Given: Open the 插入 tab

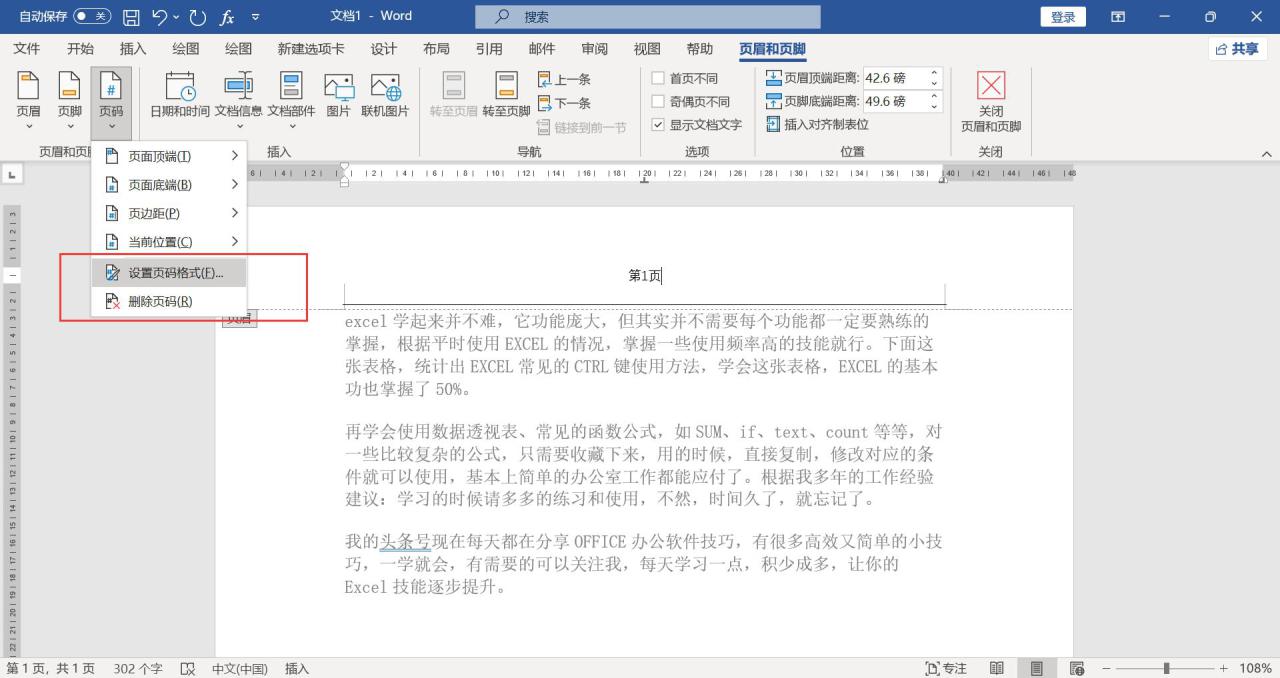Looking at the screenshot, I should (133, 49).
